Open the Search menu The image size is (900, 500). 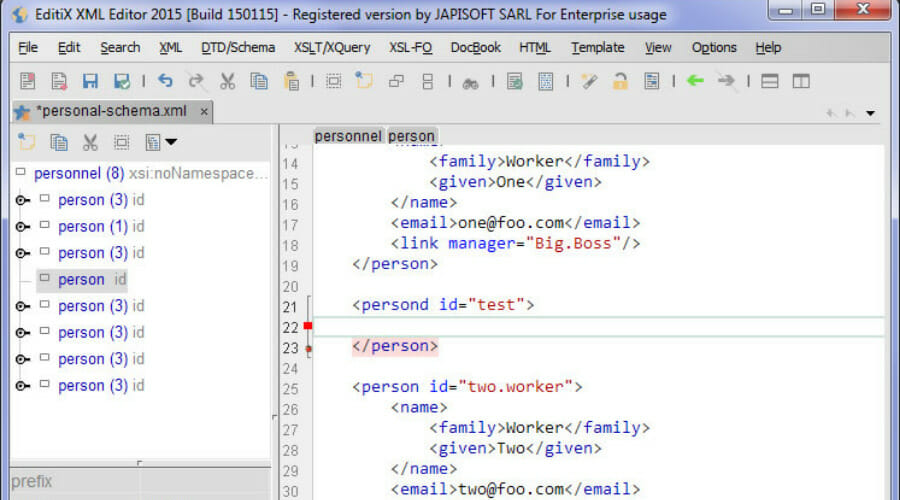pos(120,48)
